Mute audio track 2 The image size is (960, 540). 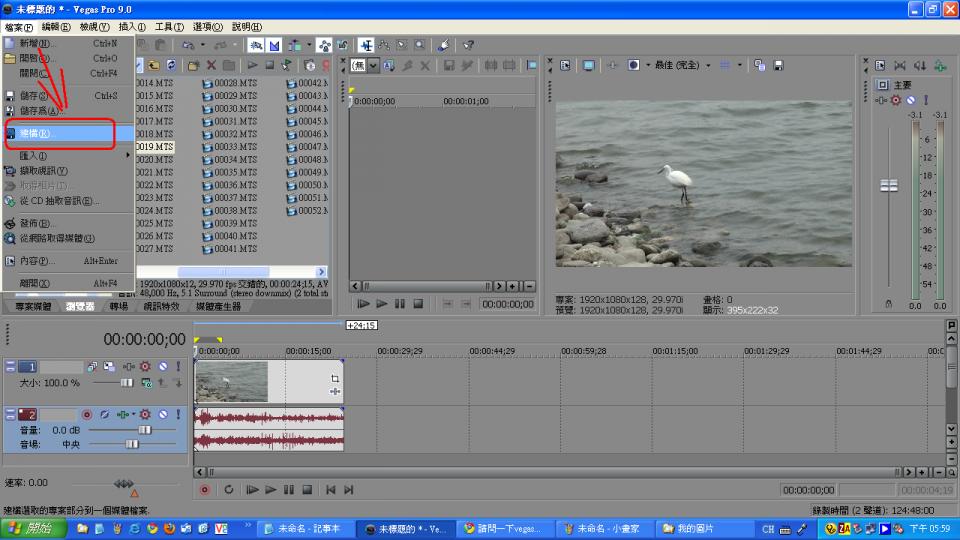tap(162, 414)
